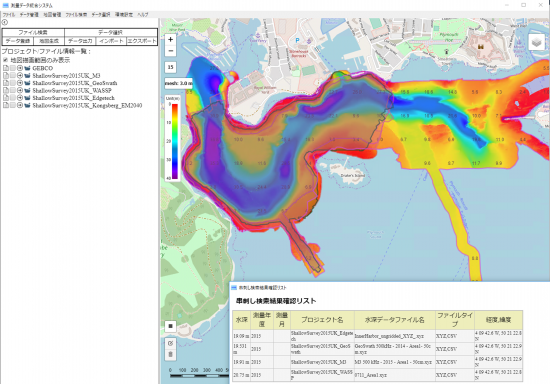Toggle 地図描画範囲のみ表示 checkbox
The image size is (550, 384).
tap(6, 60)
